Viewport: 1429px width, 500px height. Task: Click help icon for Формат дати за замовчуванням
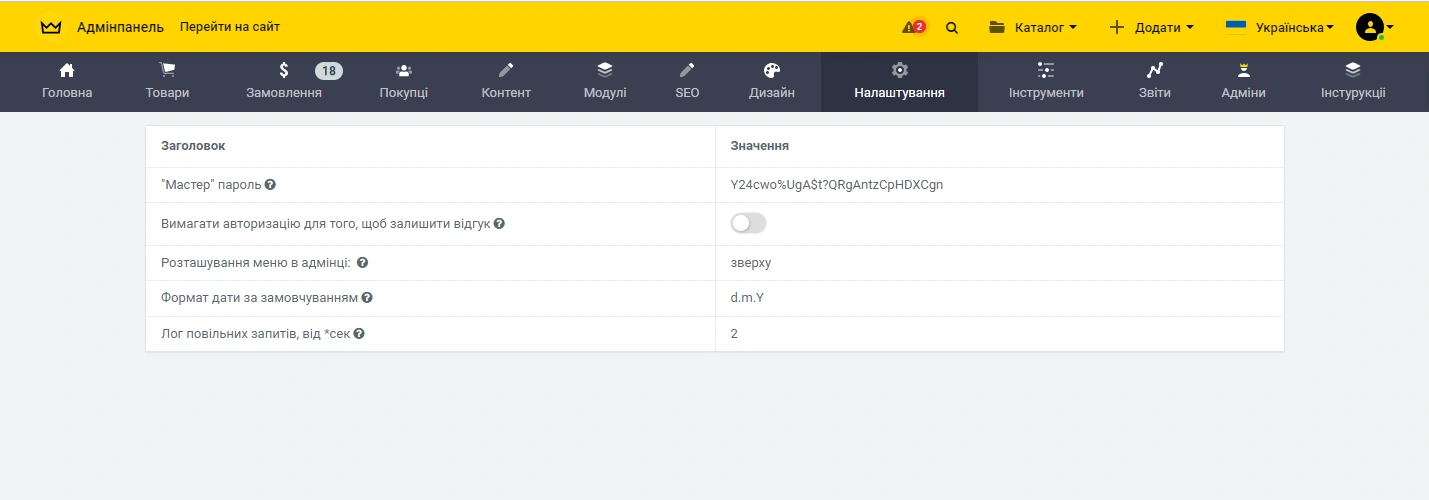click(x=367, y=298)
